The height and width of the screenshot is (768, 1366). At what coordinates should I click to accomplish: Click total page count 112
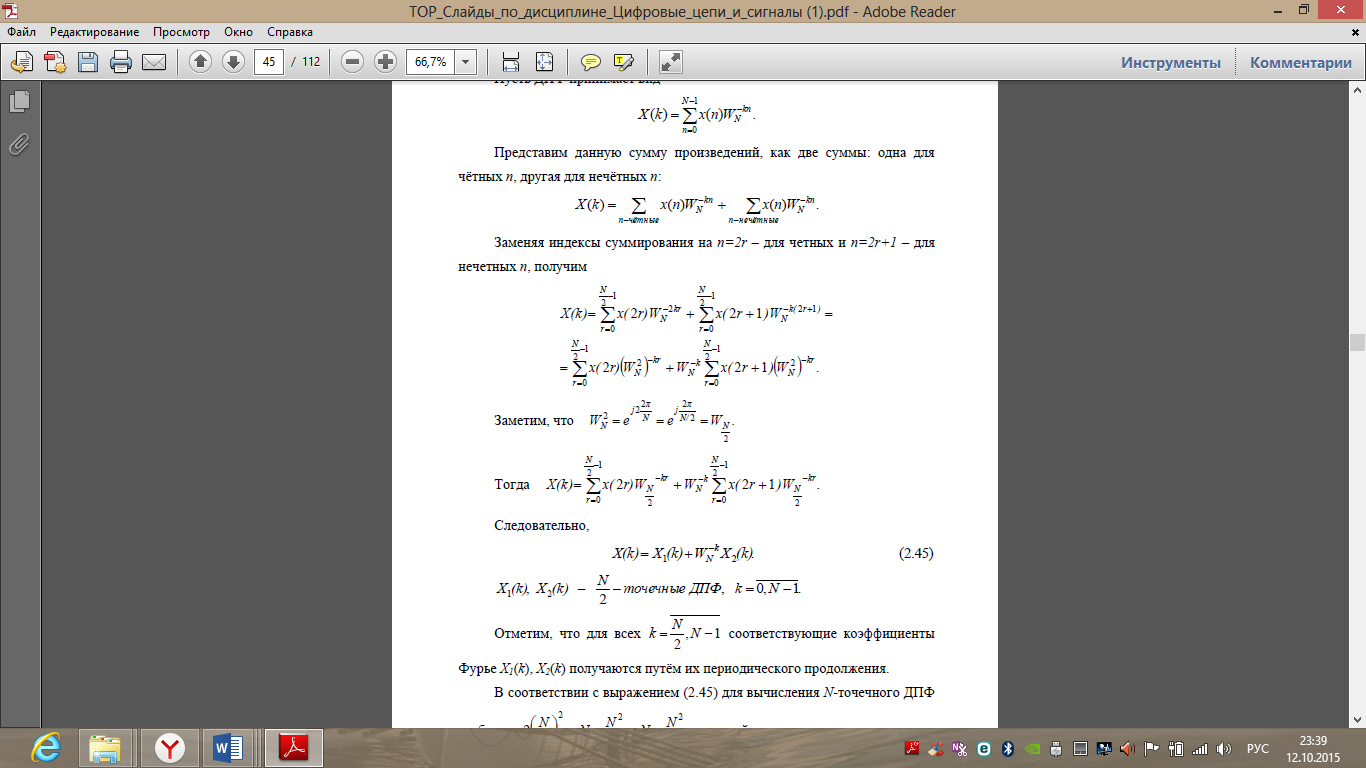[311, 62]
